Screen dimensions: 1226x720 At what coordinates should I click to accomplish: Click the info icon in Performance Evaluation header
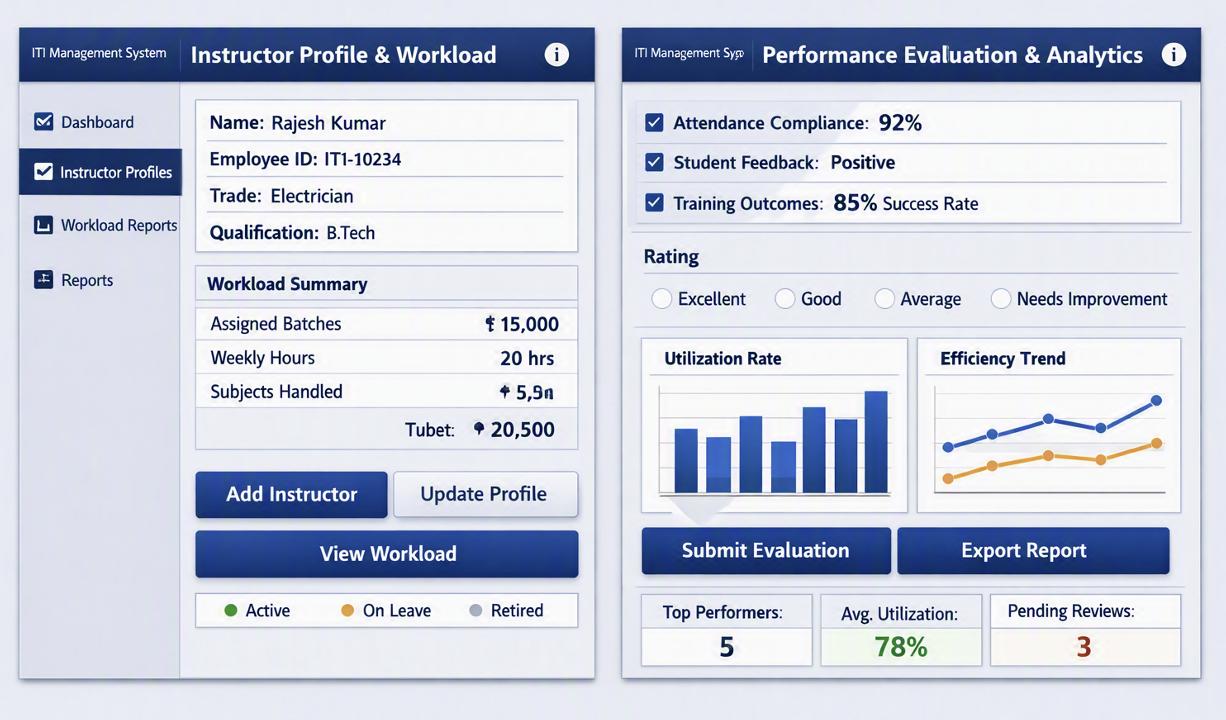(x=1174, y=54)
